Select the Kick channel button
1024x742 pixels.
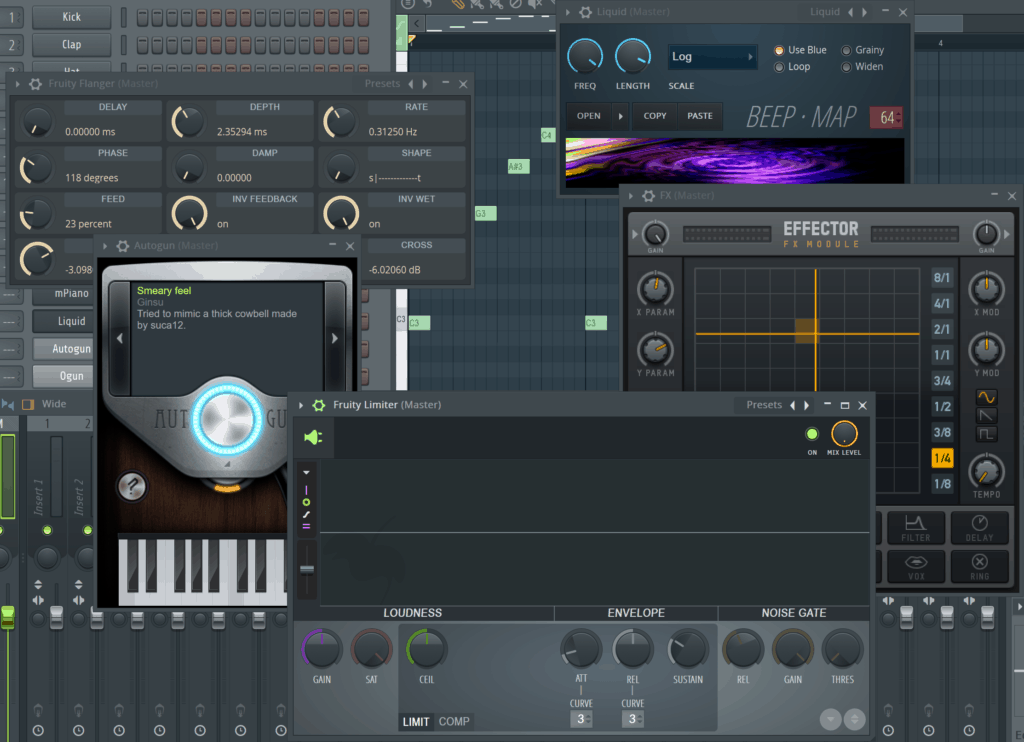point(72,17)
